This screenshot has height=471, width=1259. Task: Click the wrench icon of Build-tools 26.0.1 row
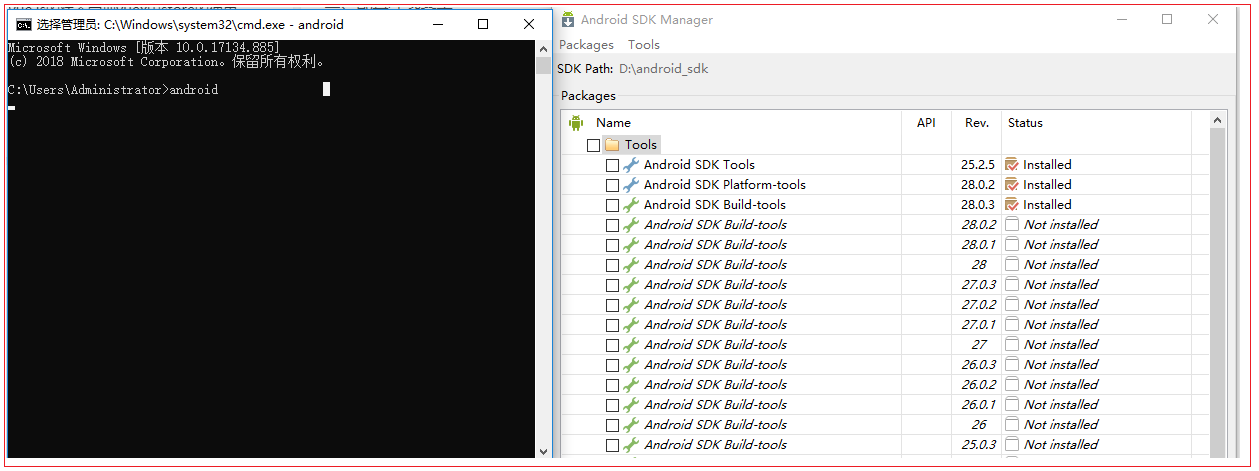point(631,405)
